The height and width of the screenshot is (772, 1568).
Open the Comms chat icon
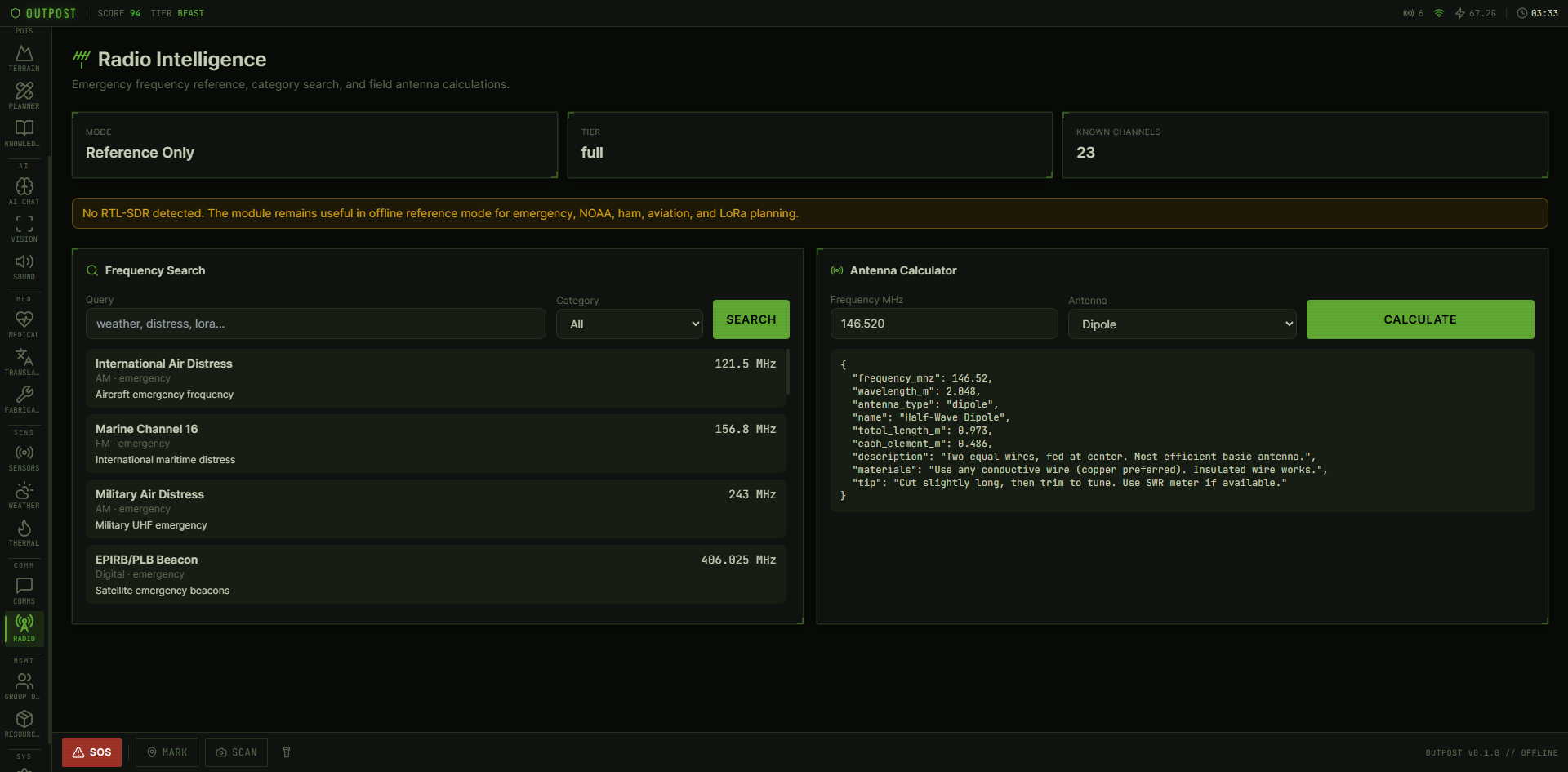24,591
